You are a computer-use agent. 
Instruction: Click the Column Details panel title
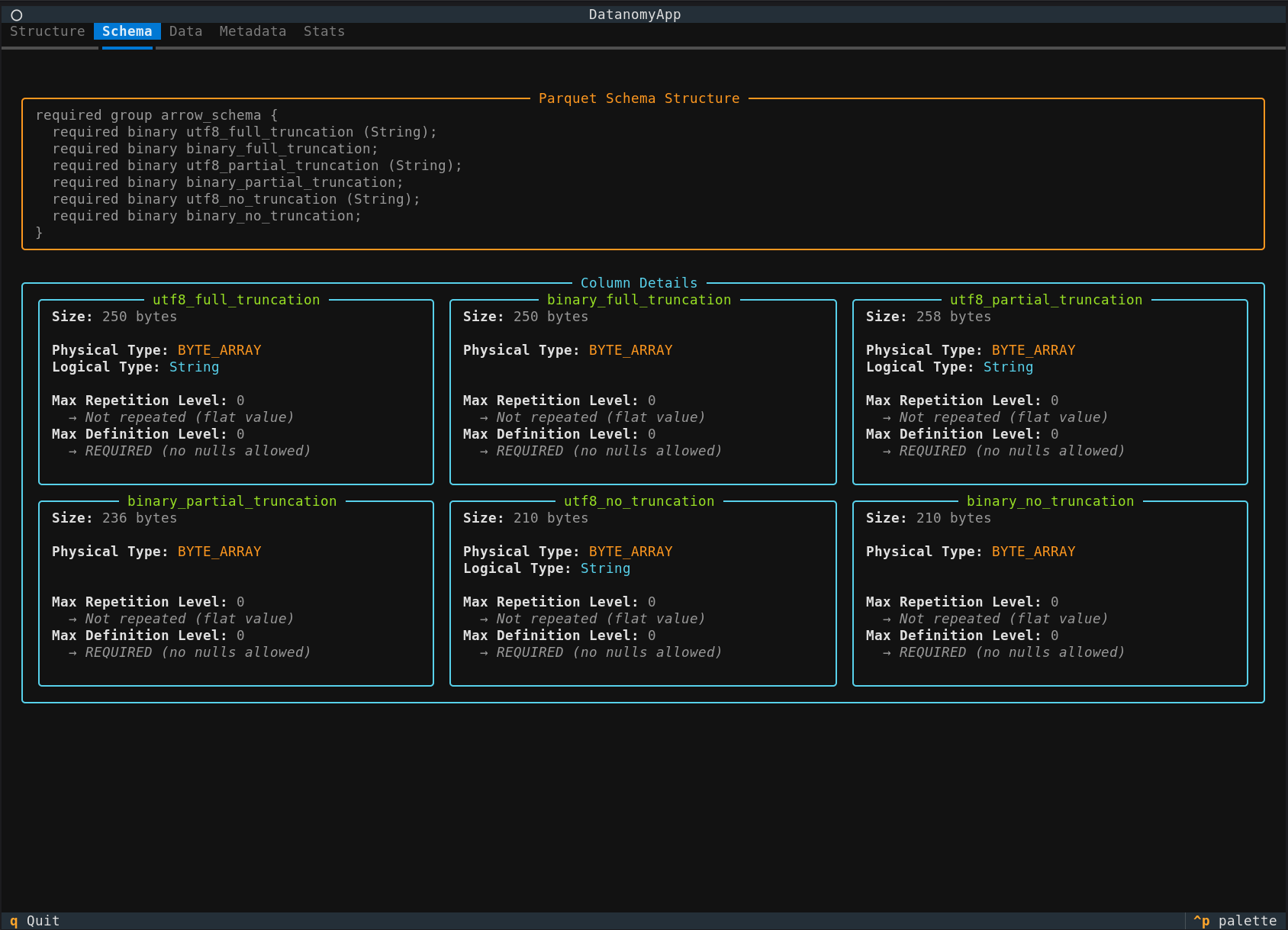pyautogui.click(x=639, y=282)
